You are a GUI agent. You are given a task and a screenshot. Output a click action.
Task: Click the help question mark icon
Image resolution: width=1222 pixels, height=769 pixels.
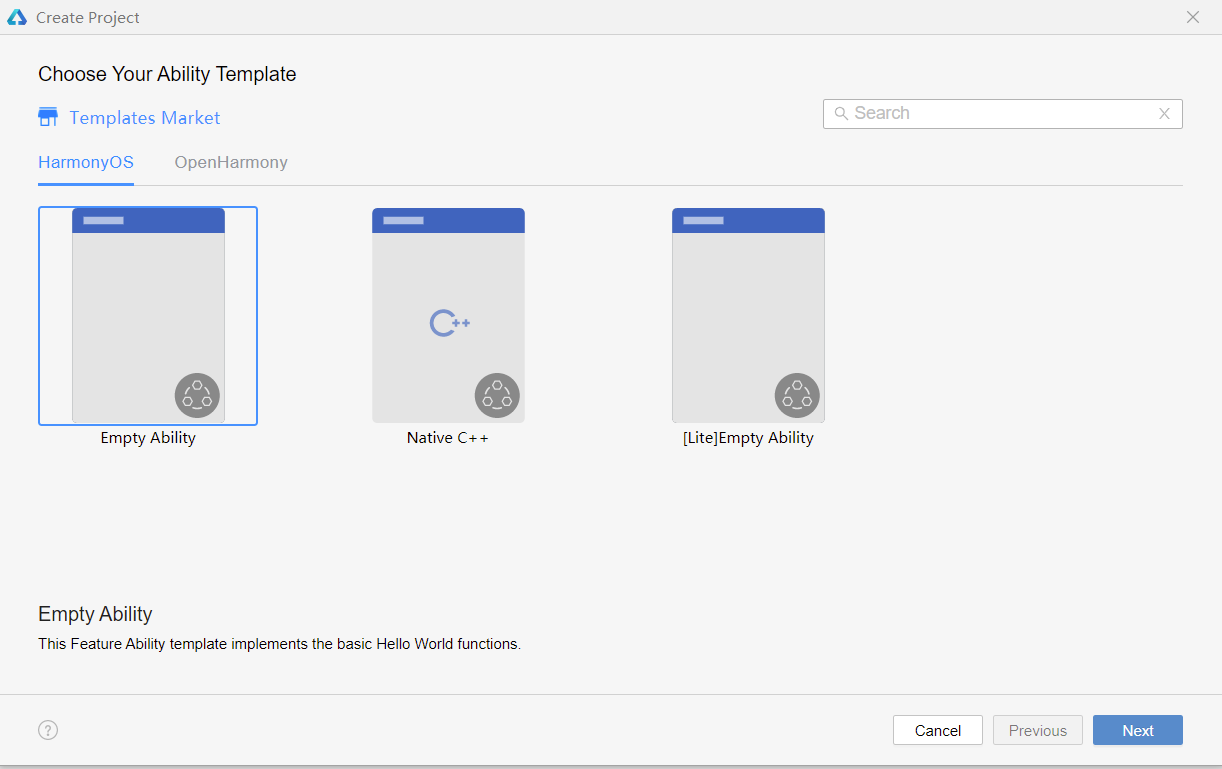[x=48, y=730]
